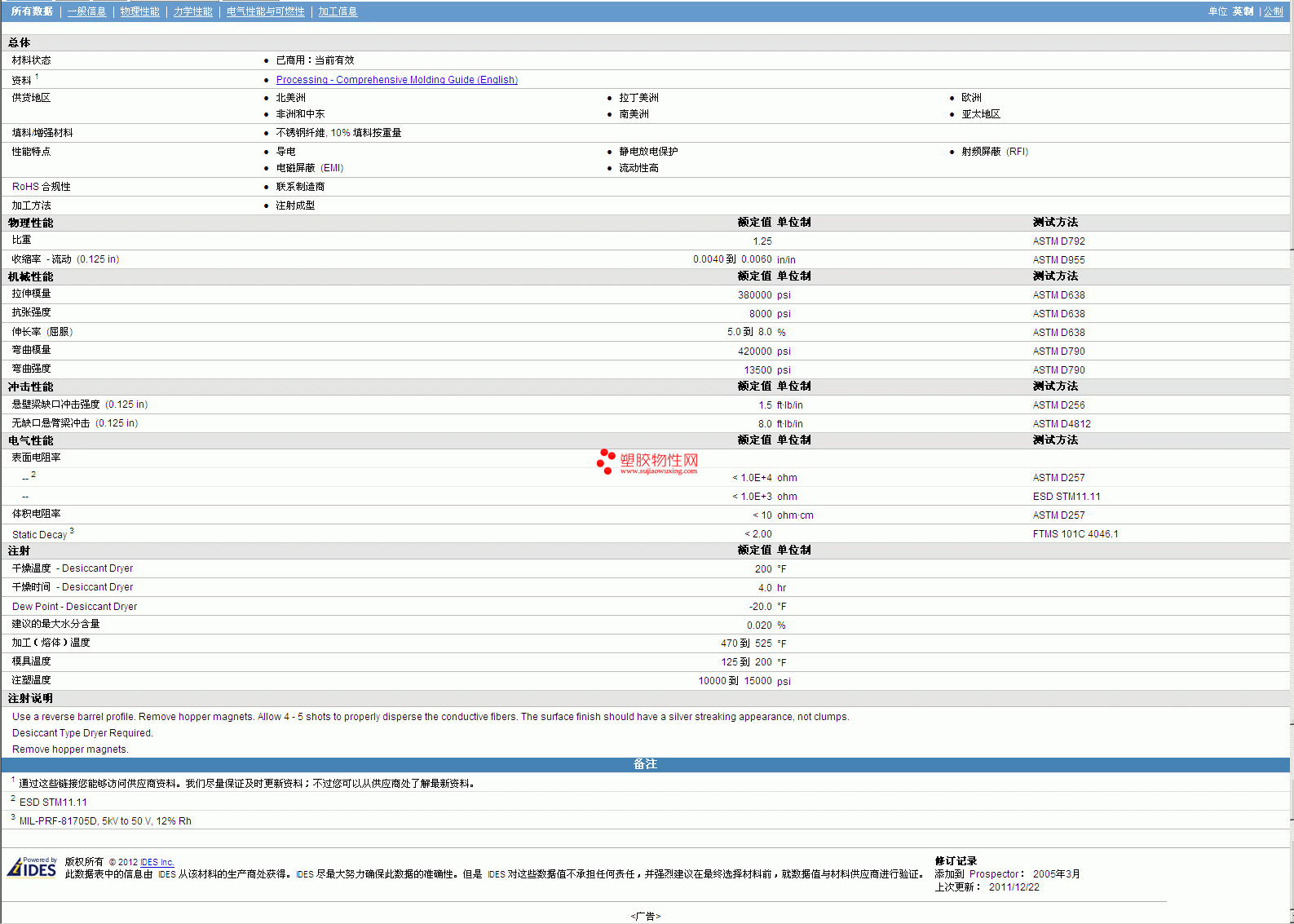1294x924 pixels.
Task: Switch units to 公制
Action: click(x=1273, y=11)
